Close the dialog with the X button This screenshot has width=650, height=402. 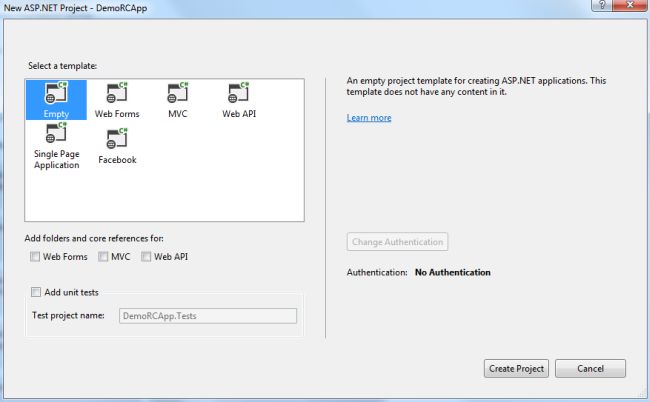pyautogui.click(x=630, y=5)
